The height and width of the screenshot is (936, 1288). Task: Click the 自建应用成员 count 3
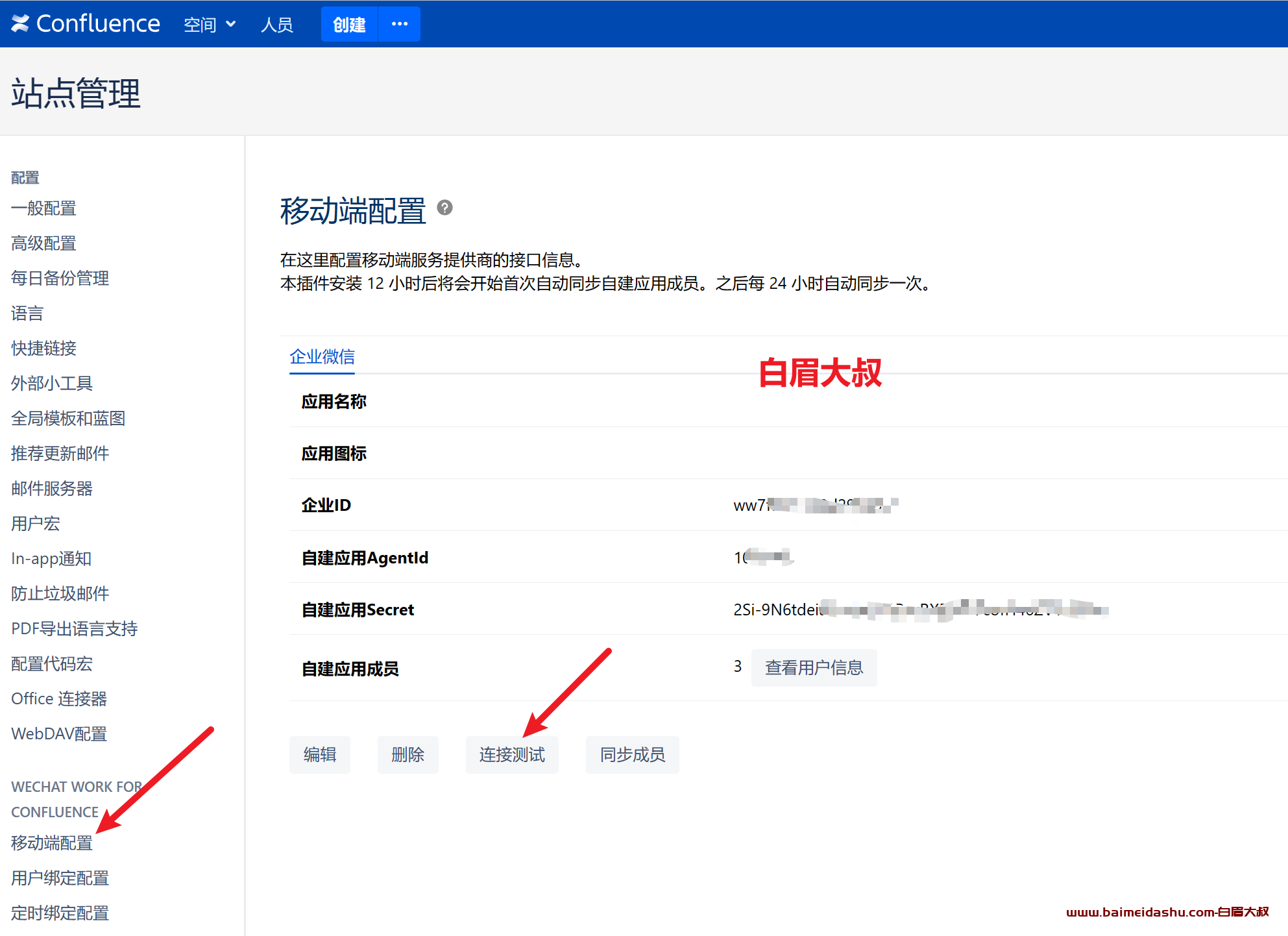[x=738, y=667]
